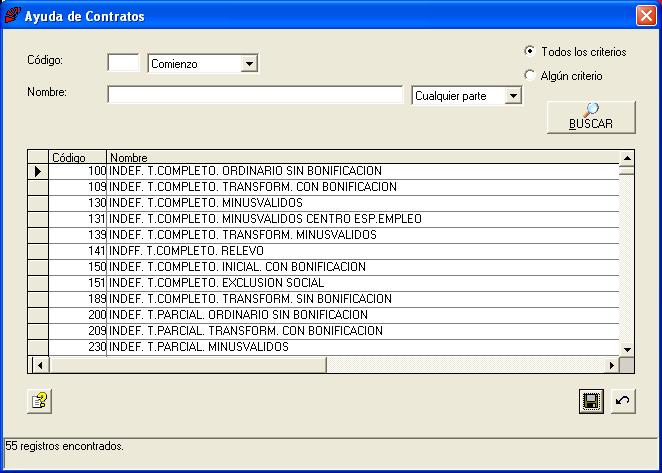
Task: Click the save floppy disk icon
Action: [x=591, y=401]
